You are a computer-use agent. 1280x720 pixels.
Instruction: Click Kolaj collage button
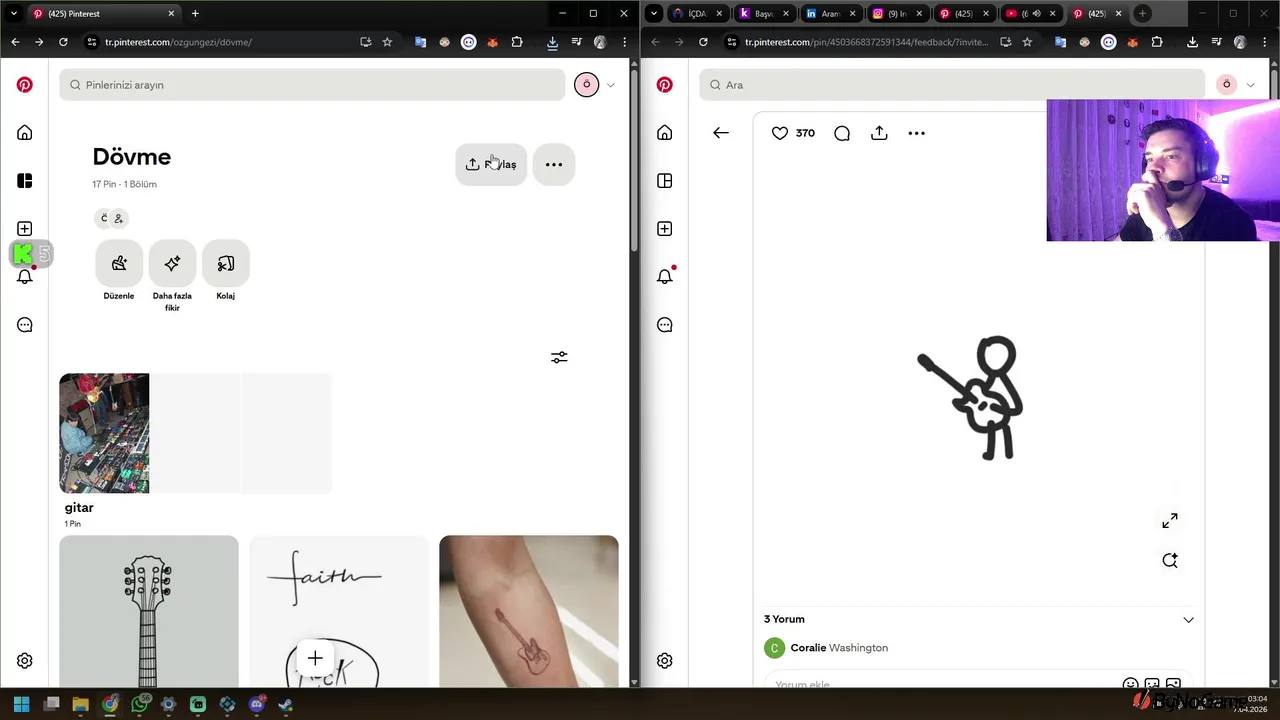pyautogui.click(x=225, y=263)
